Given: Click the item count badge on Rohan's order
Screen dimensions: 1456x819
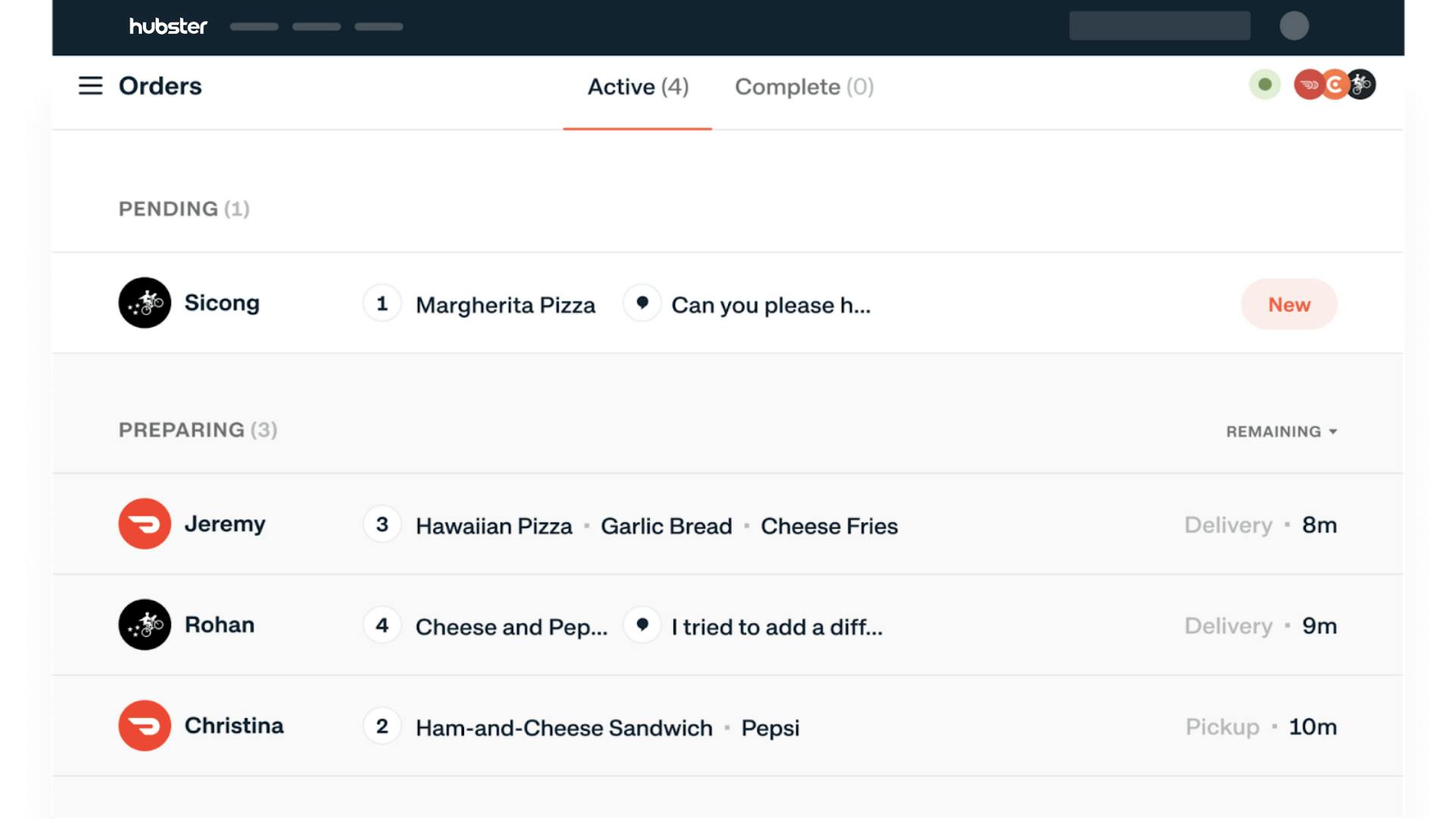Looking at the screenshot, I should tap(382, 626).
